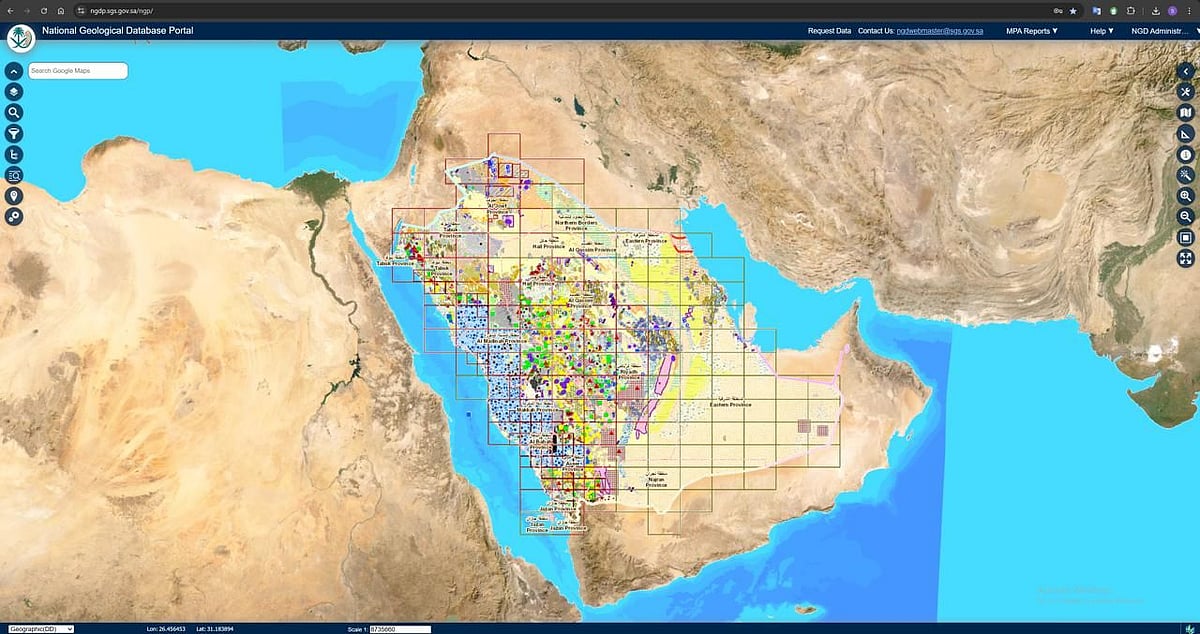Zoom in using the plus magnifier
This screenshot has width=1200, height=634.
tap(1186, 196)
